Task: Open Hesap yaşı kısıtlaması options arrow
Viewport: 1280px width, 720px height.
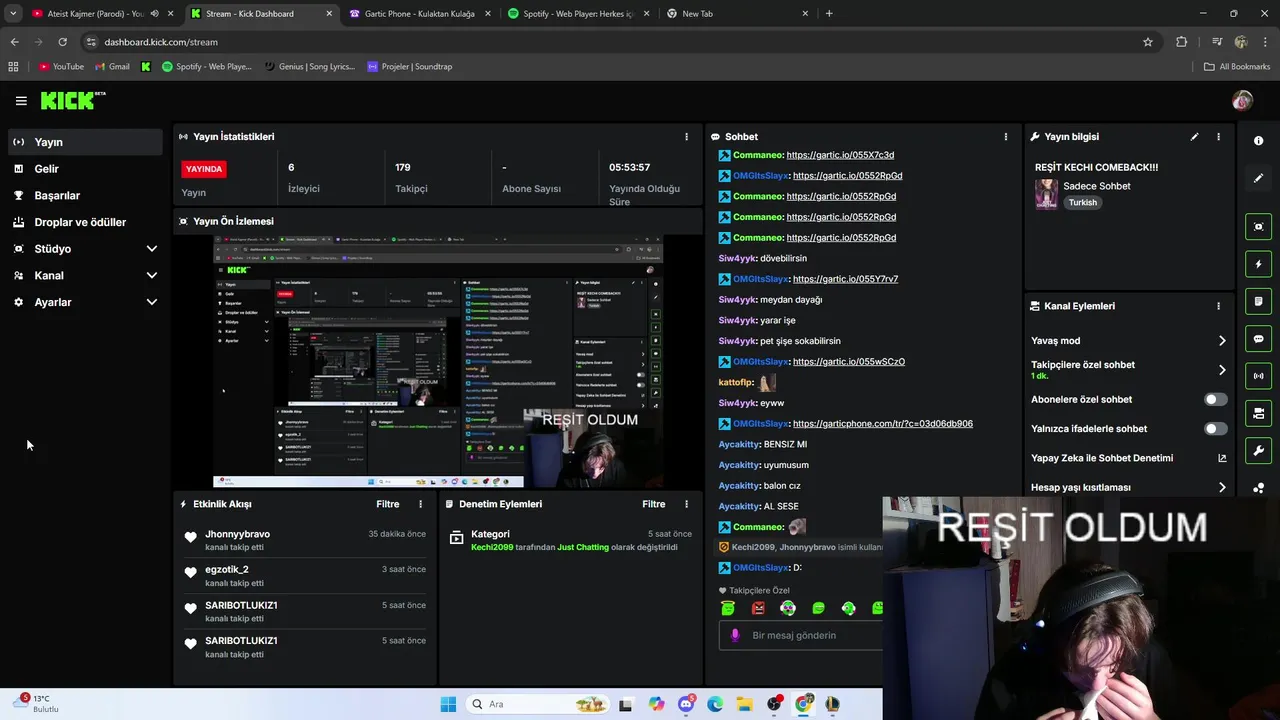Action: tap(1222, 487)
